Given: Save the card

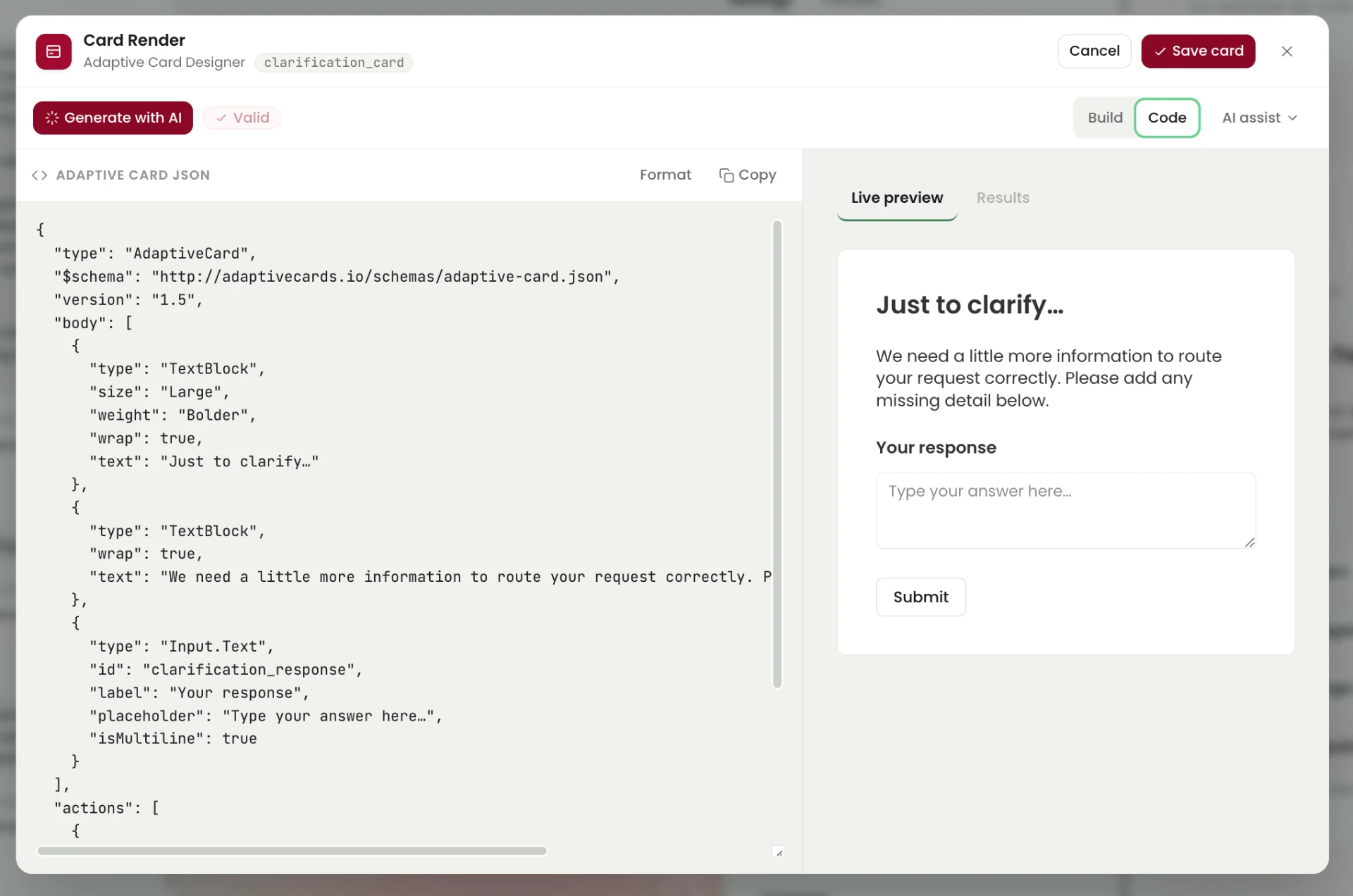Looking at the screenshot, I should pos(1198,51).
